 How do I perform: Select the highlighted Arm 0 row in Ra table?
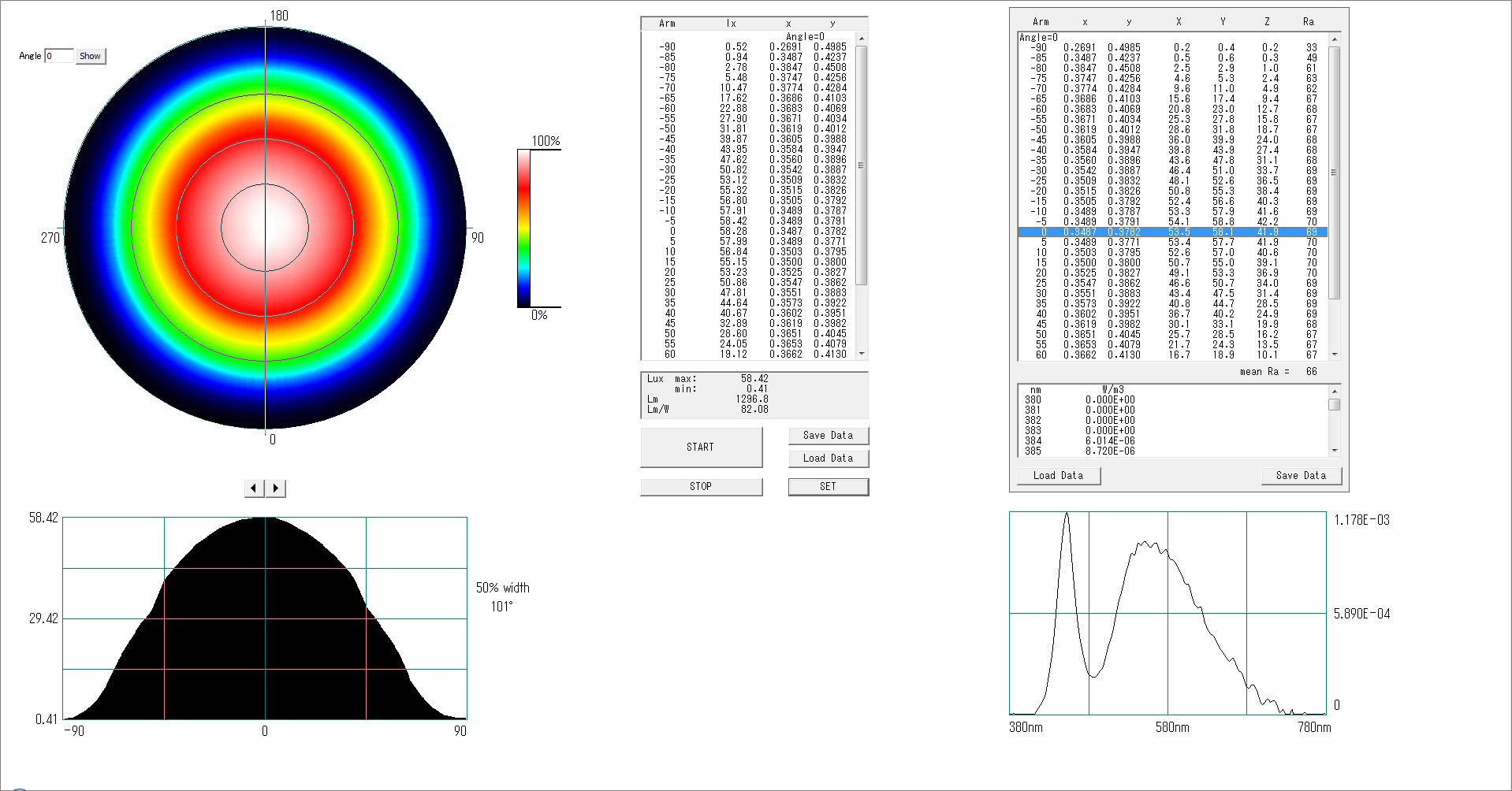coord(1172,232)
